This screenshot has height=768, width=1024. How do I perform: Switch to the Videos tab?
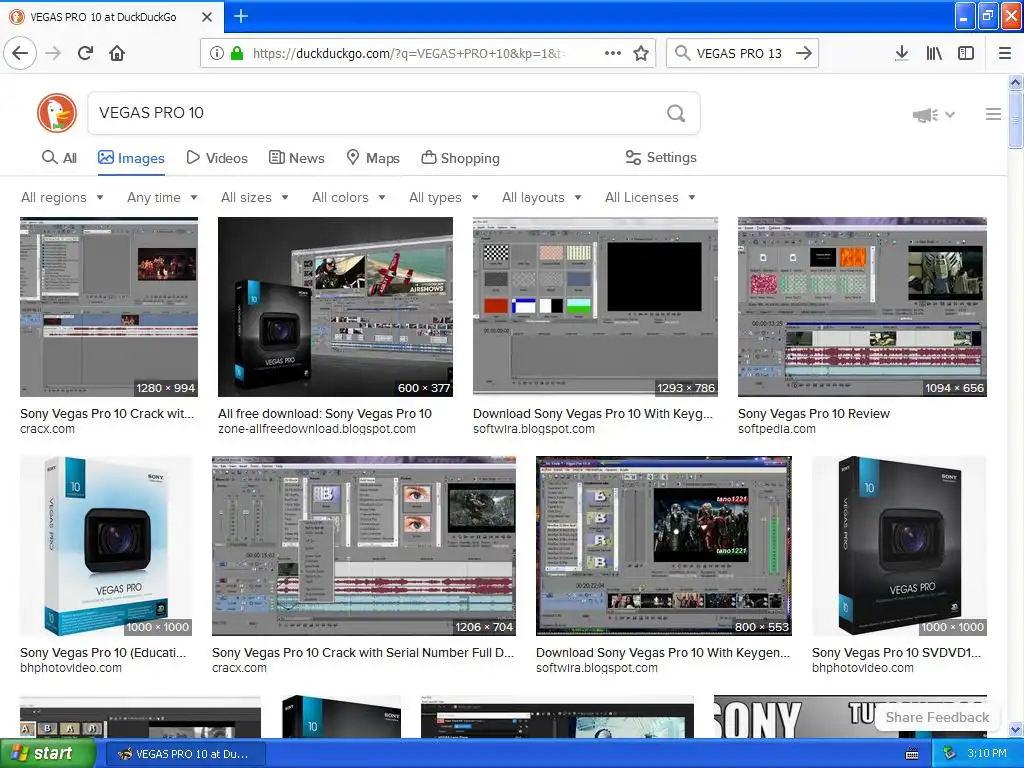(x=217, y=158)
